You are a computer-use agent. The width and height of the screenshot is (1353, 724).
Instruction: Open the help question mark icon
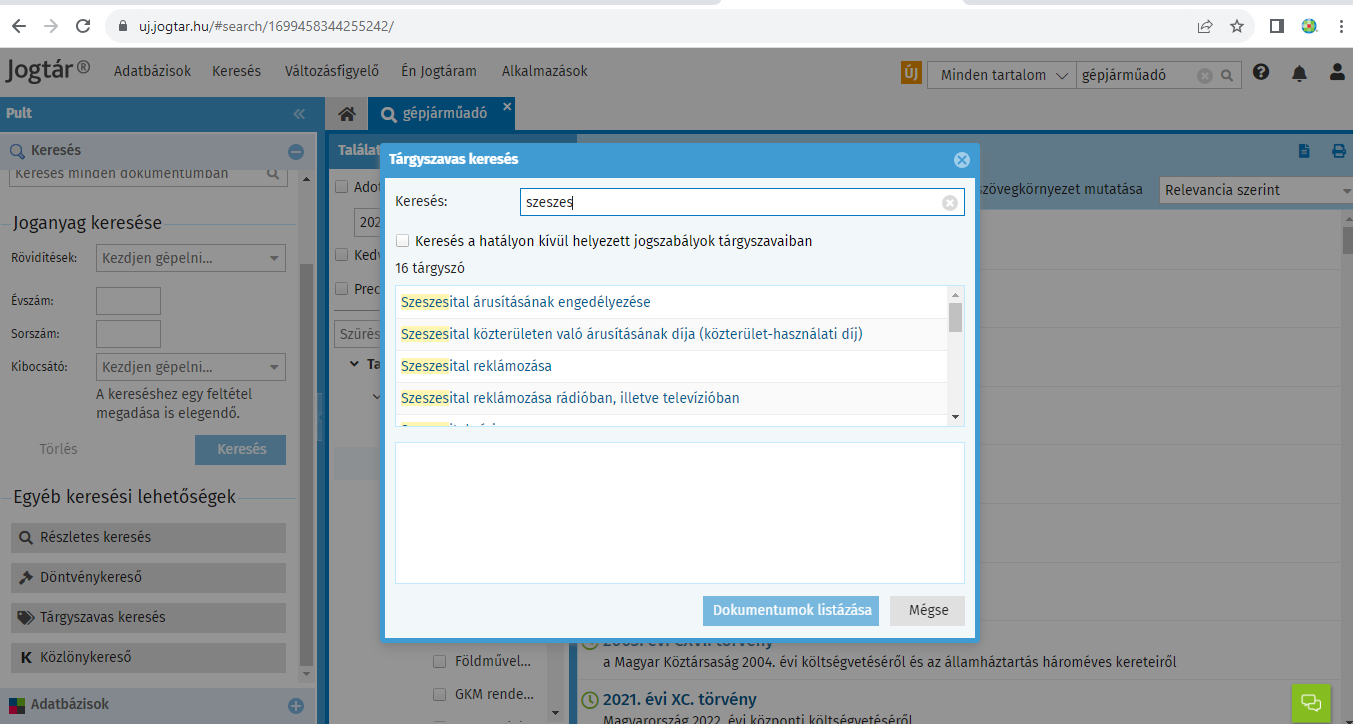click(x=1261, y=73)
